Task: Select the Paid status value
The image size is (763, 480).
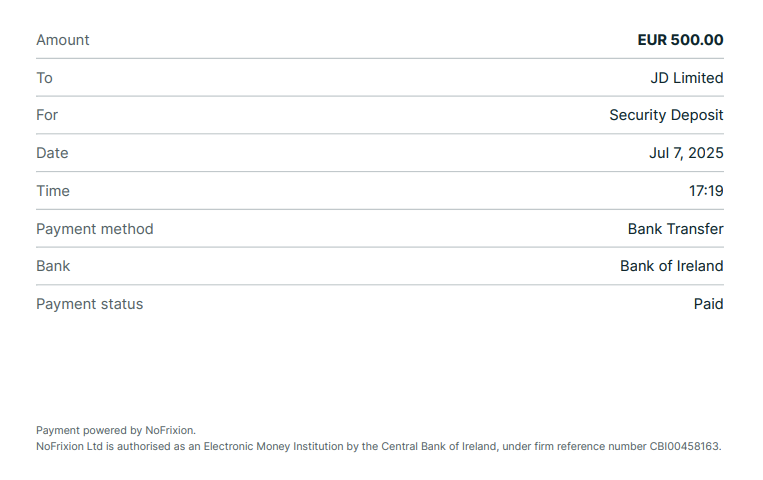Action: [x=708, y=304]
